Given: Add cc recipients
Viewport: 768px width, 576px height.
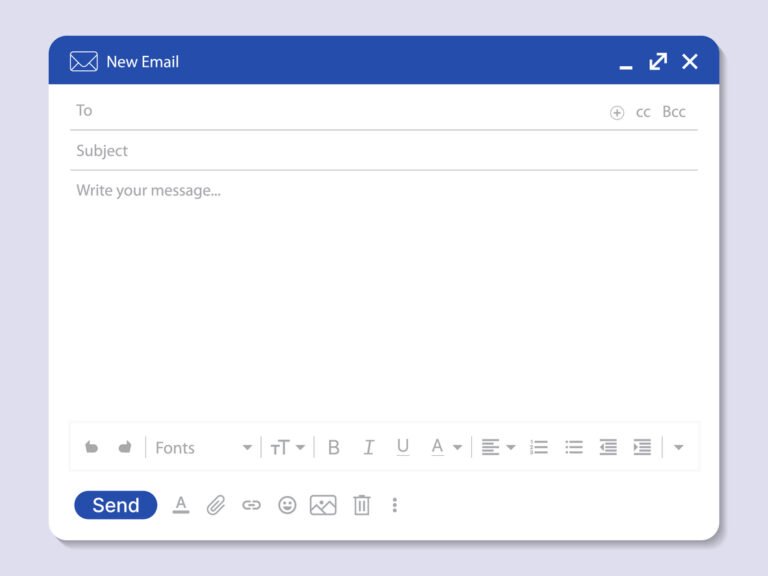Looking at the screenshot, I should (x=643, y=112).
